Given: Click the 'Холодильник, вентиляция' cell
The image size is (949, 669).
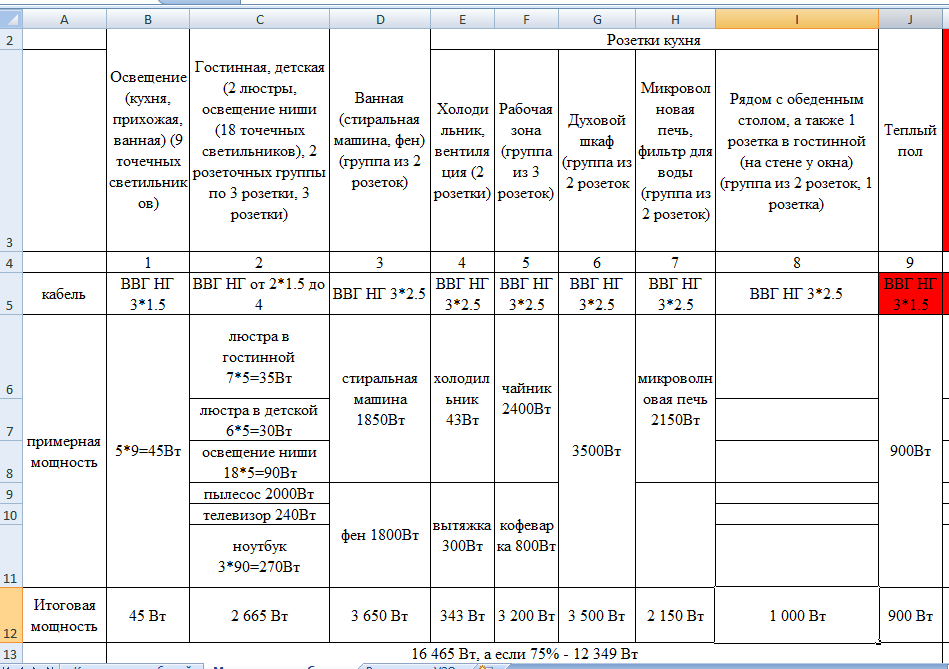Looking at the screenshot, I should point(462,151).
